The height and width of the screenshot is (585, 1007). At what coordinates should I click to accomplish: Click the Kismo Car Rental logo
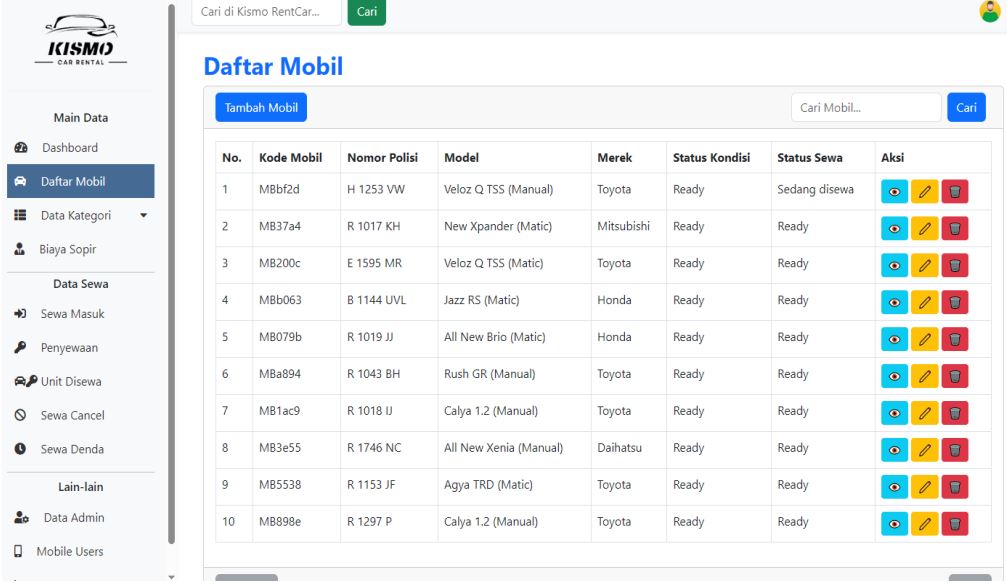85,41
